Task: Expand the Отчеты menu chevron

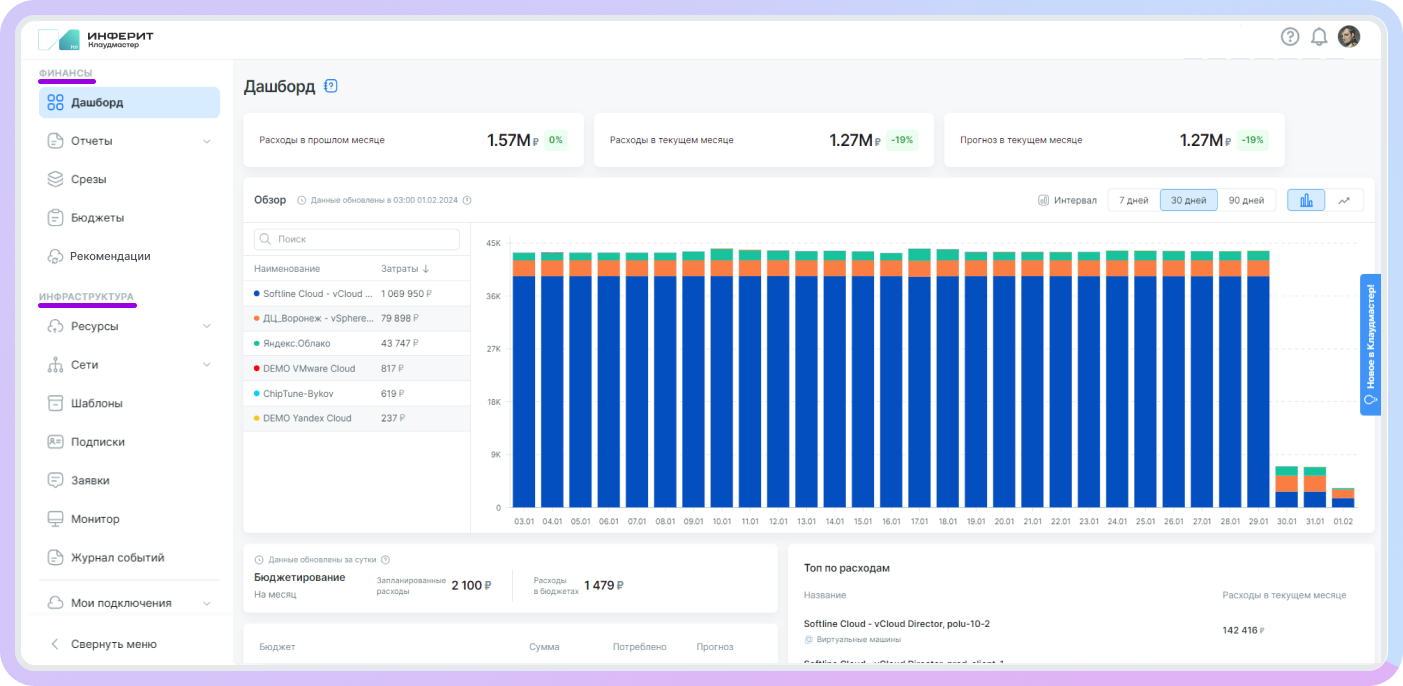Action: (x=207, y=141)
